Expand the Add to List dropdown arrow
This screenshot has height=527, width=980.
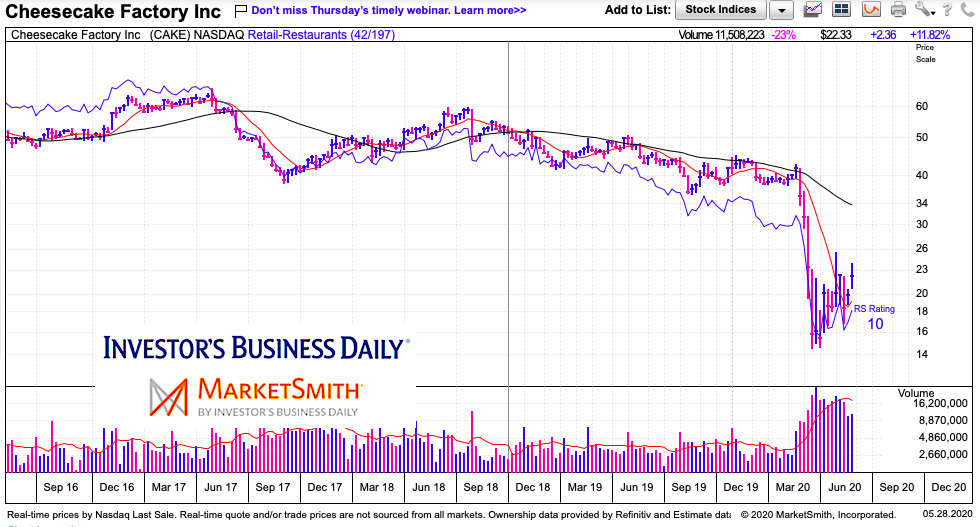point(781,10)
